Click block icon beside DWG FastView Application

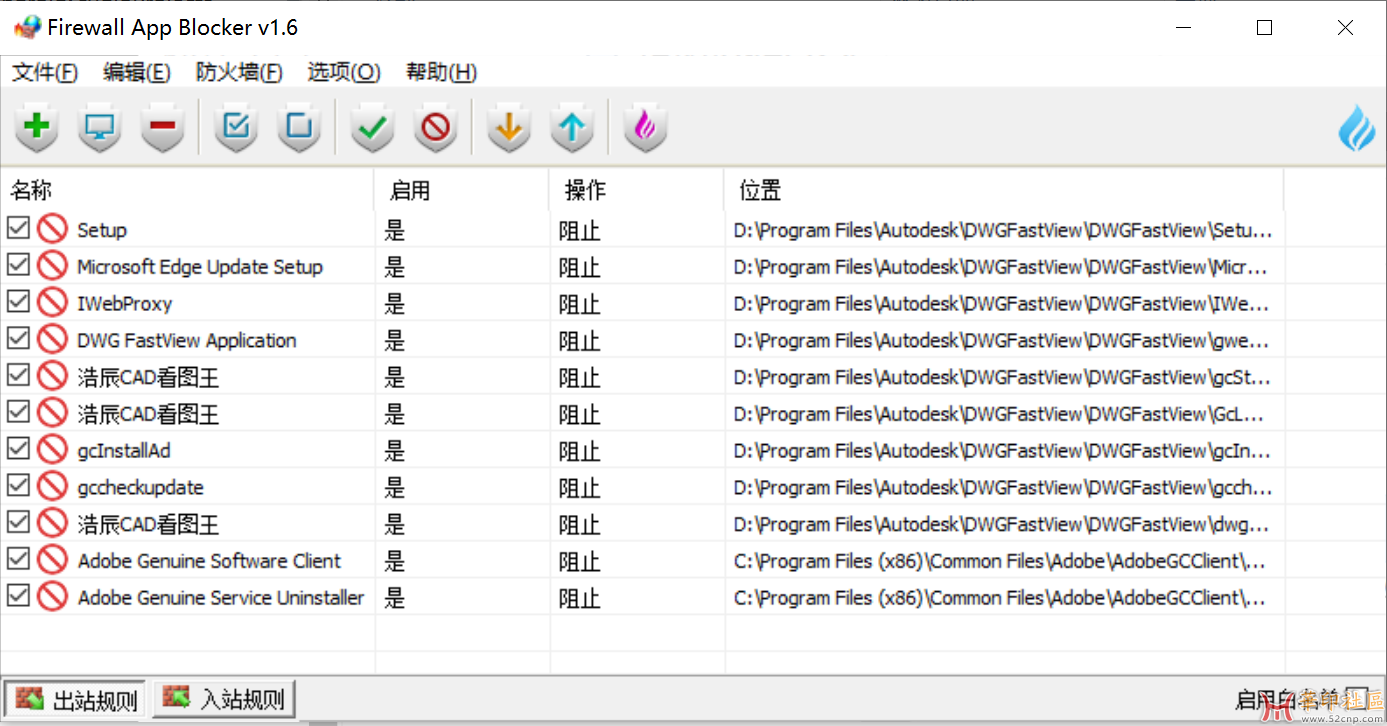coord(52,340)
